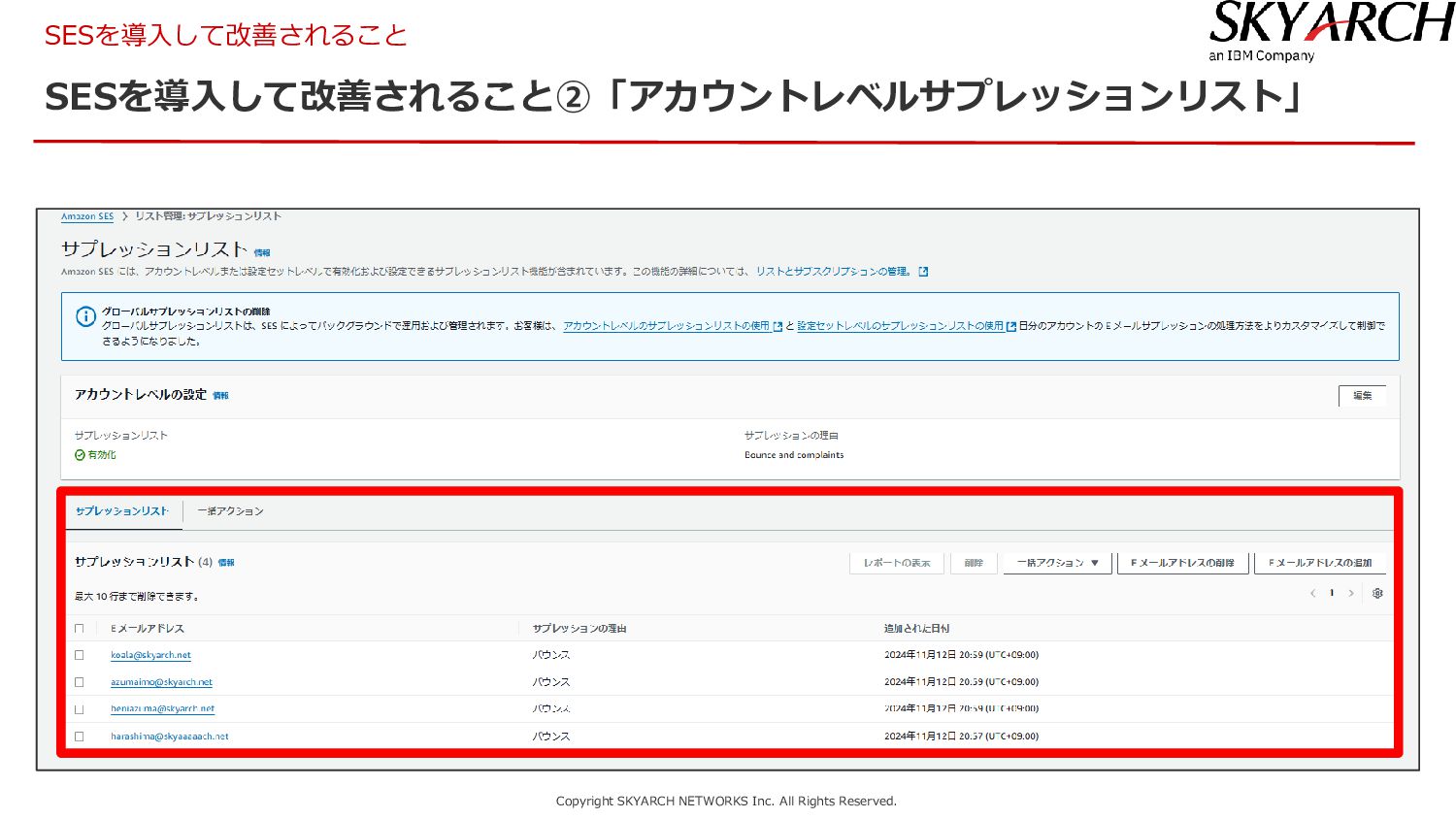Open the azumaimo@skyarch.net email link
Image resolution: width=1456 pixels, height=819 pixels.
pyautogui.click(x=161, y=682)
